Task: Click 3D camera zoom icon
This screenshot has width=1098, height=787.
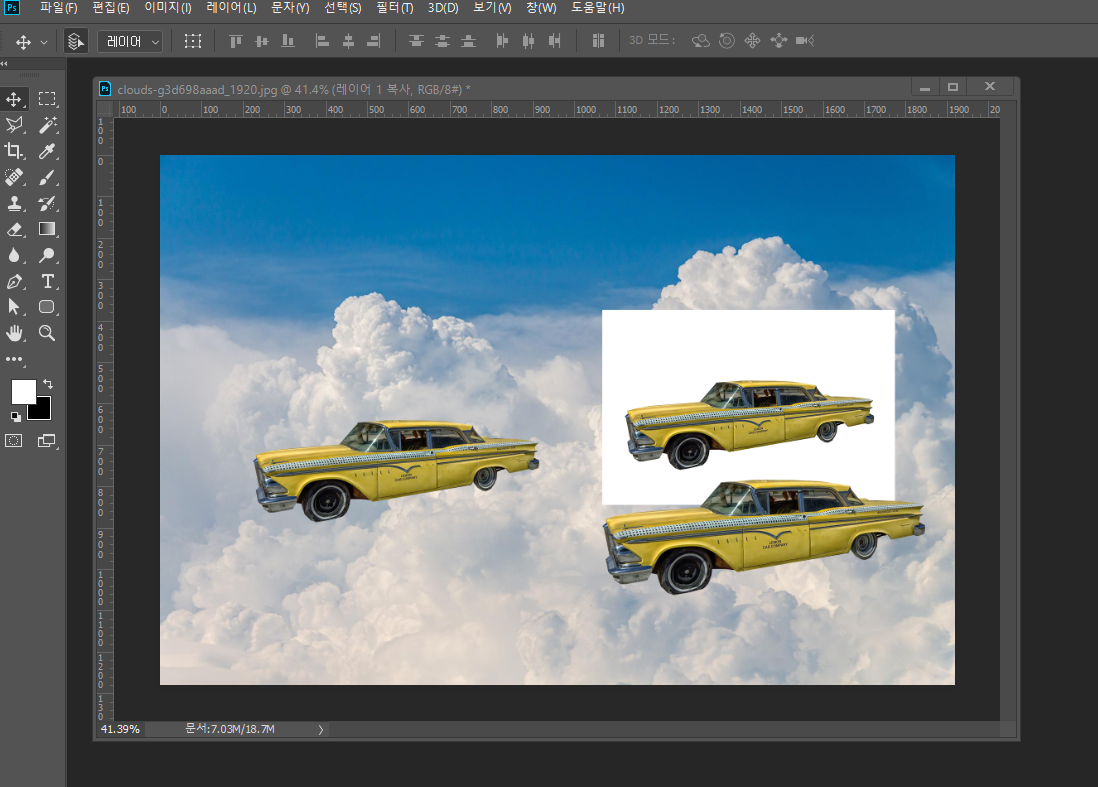Action: pyautogui.click(x=805, y=41)
